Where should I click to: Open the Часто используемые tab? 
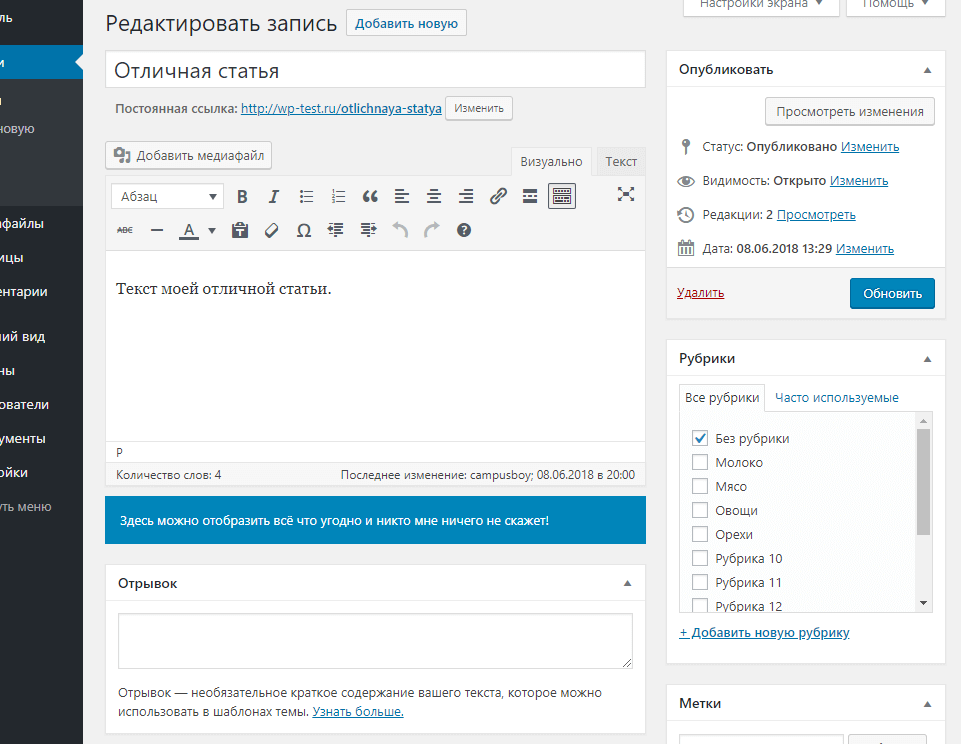click(837, 398)
